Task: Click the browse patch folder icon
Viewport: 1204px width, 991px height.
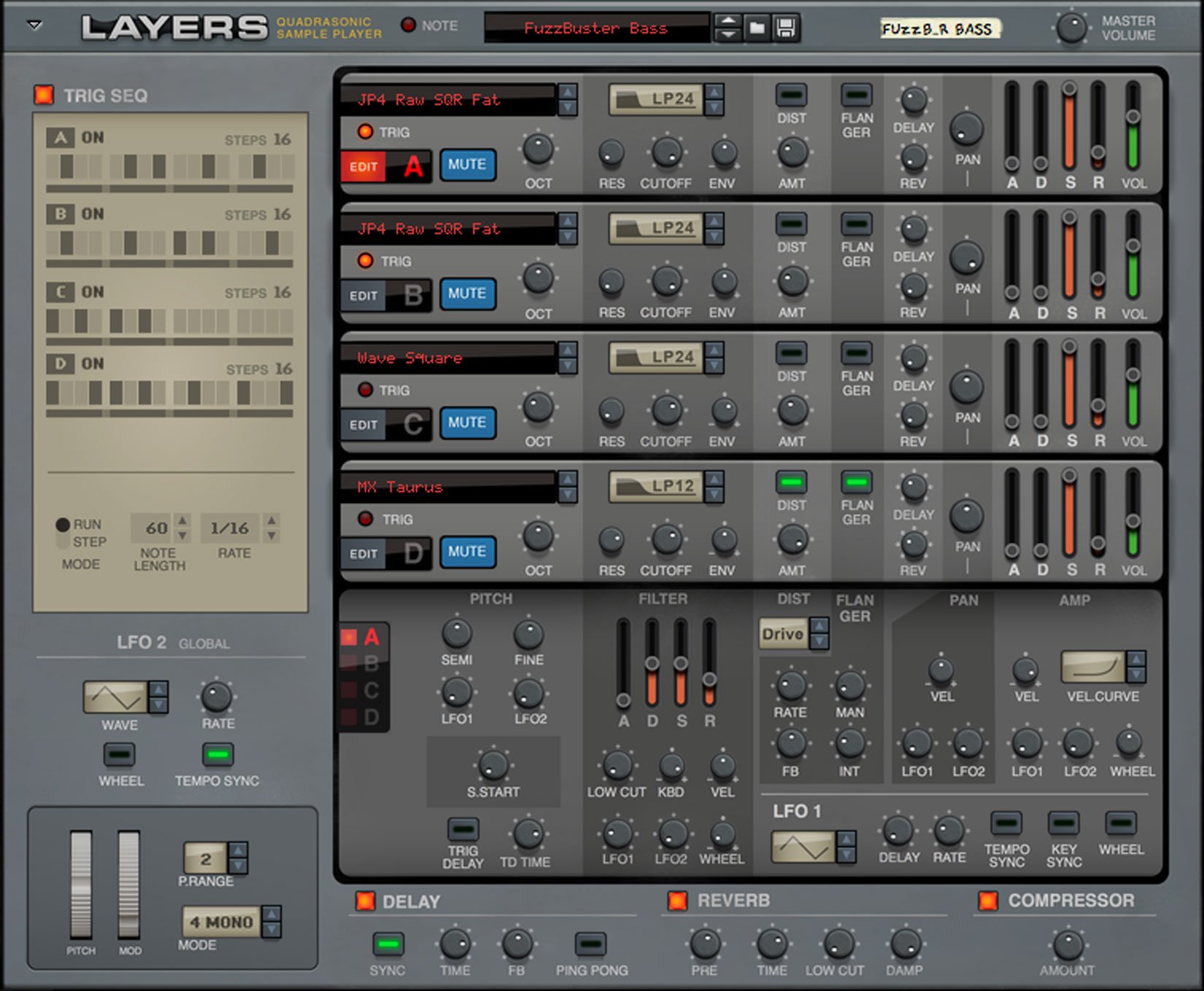Action: 757,28
